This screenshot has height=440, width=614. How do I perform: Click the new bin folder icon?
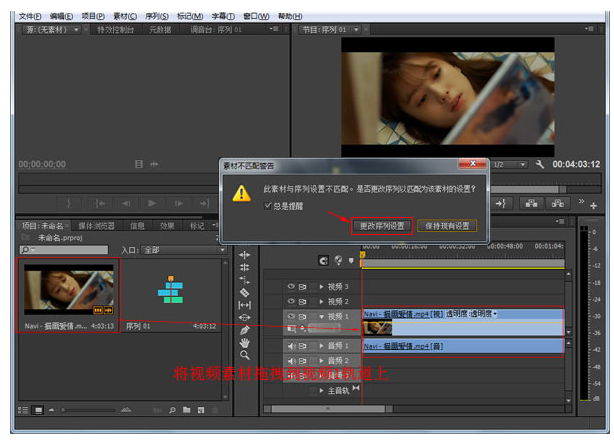tap(186, 410)
